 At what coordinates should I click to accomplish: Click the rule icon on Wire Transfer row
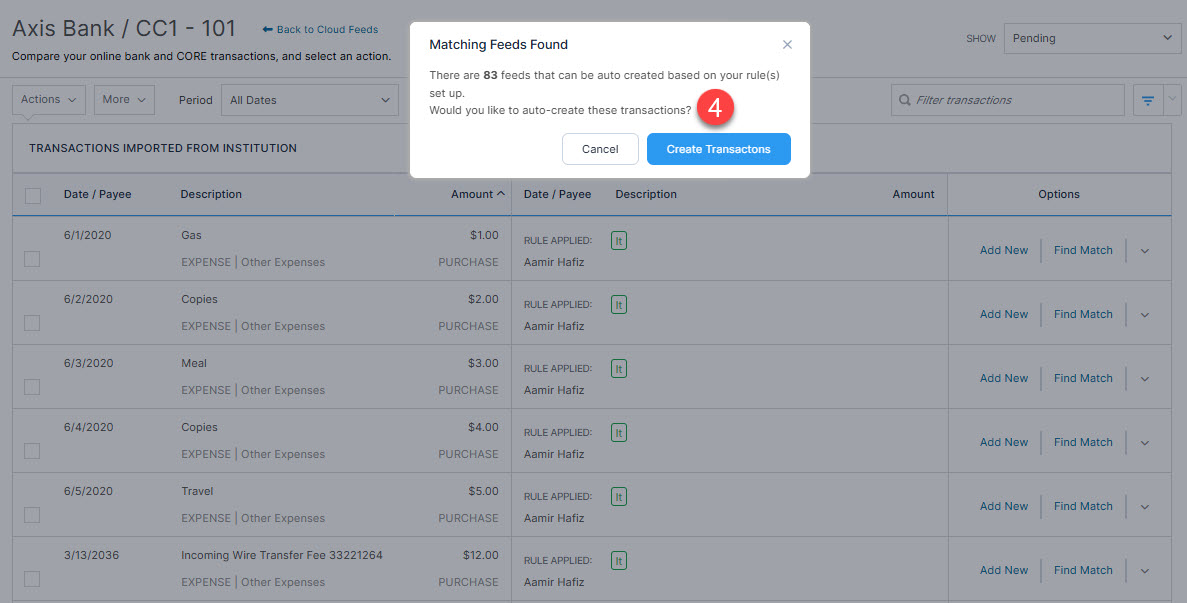618,561
